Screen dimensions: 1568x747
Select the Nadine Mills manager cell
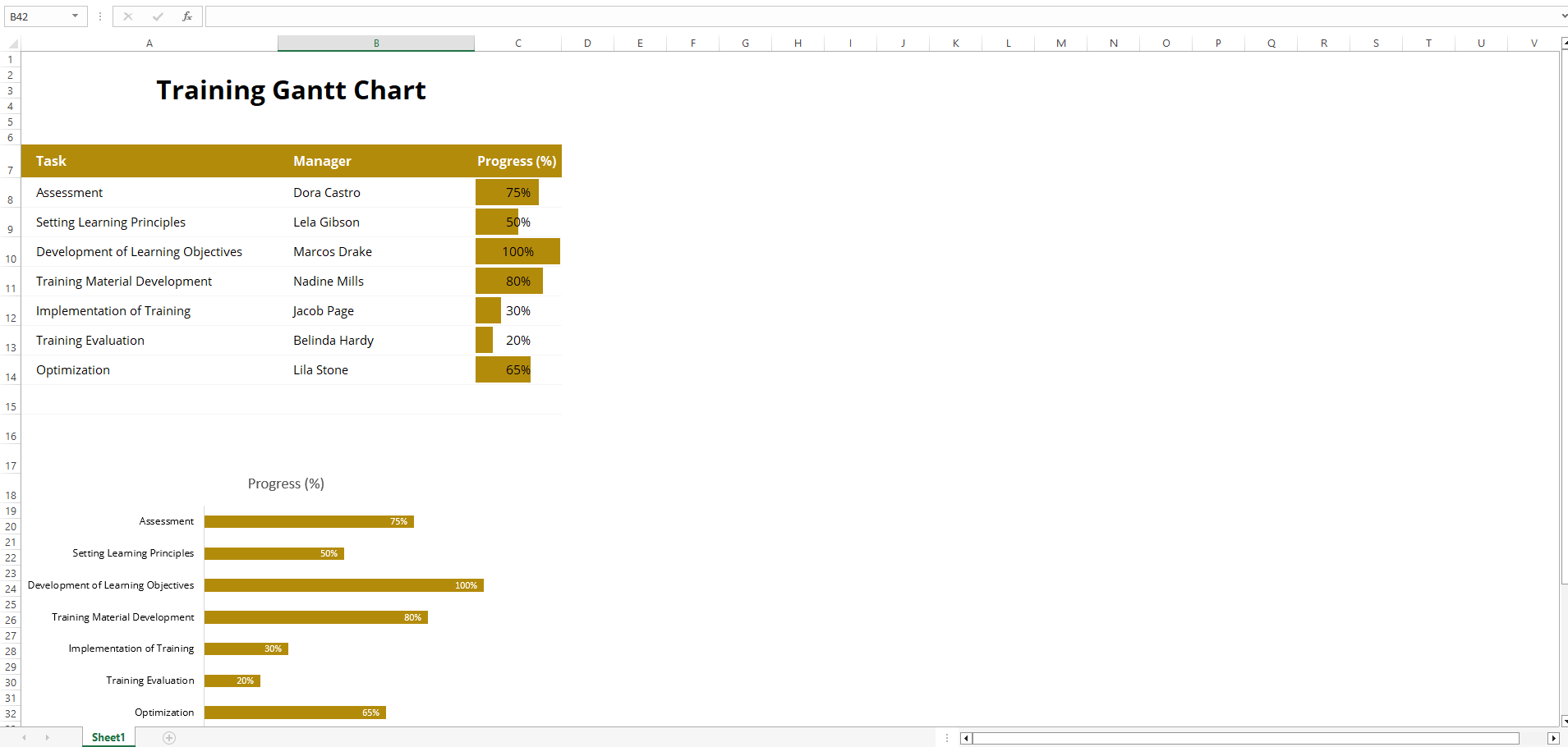[376, 282]
